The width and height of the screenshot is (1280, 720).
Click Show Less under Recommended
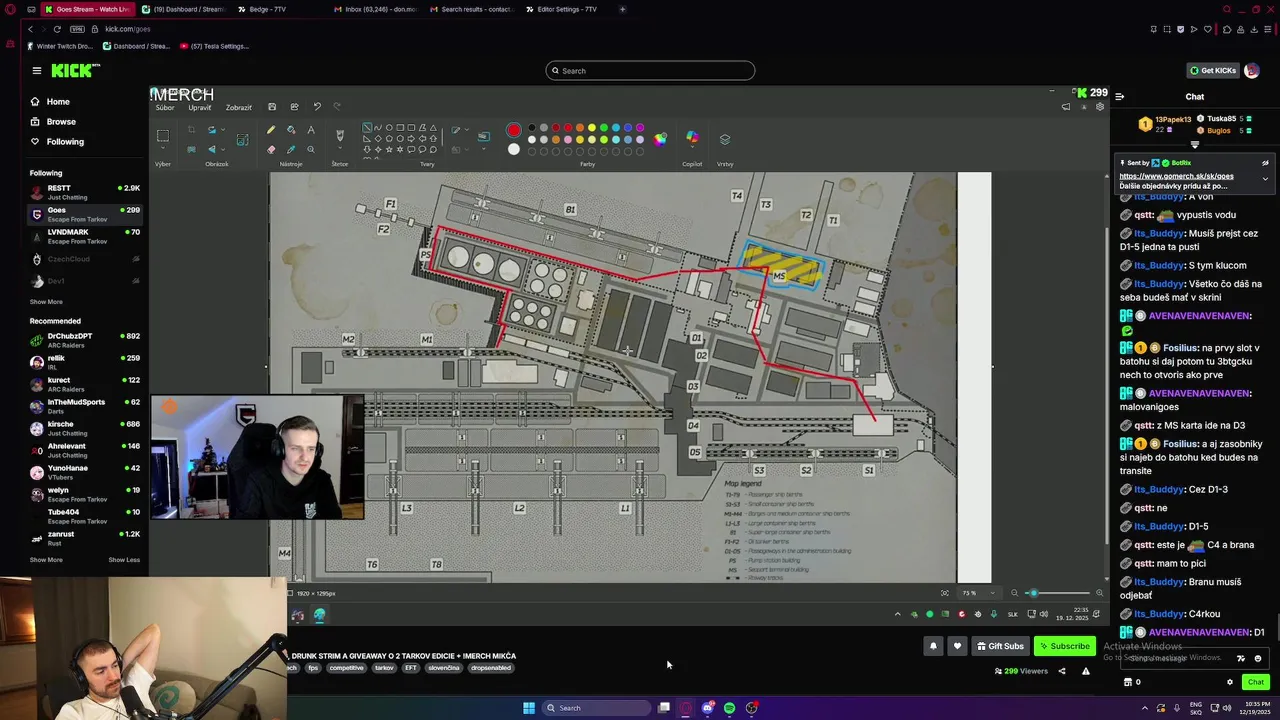(124, 560)
